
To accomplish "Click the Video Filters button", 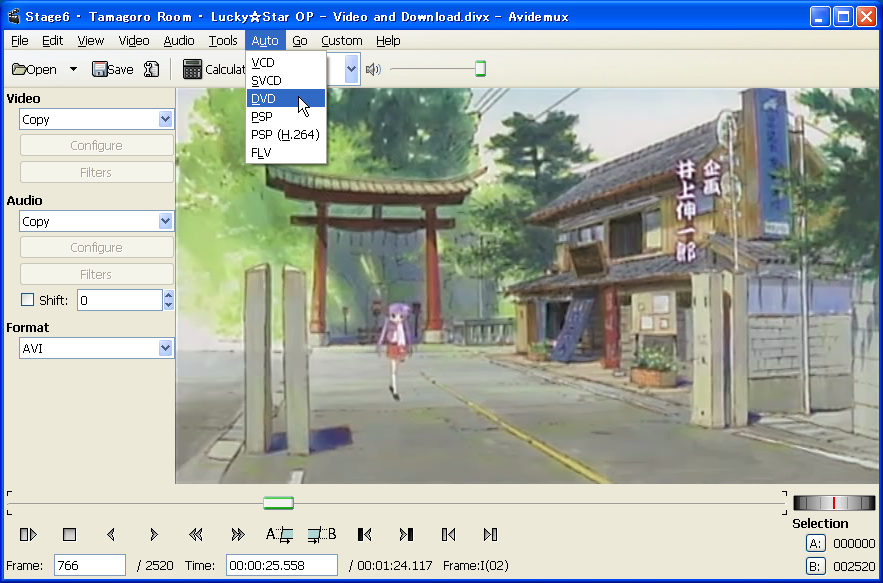I will (96, 172).
